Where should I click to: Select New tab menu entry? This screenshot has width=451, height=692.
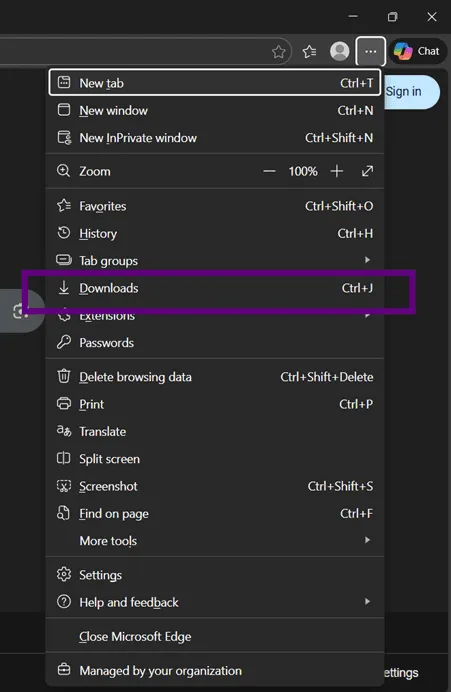point(215,83)
